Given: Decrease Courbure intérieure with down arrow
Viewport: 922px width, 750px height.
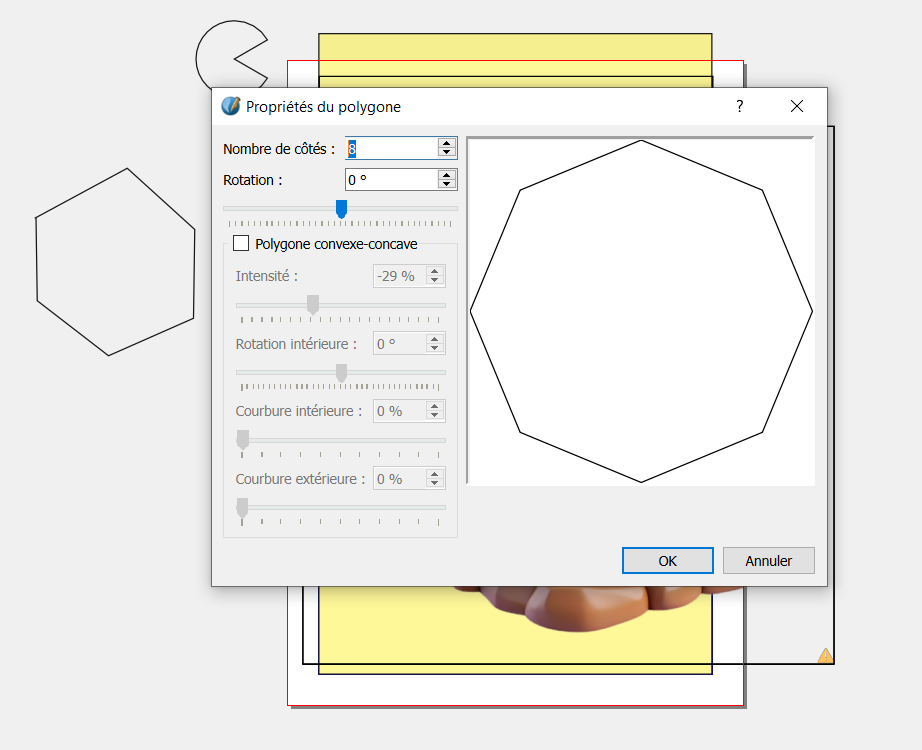Looking at the screenshot, I should point(435,415).
